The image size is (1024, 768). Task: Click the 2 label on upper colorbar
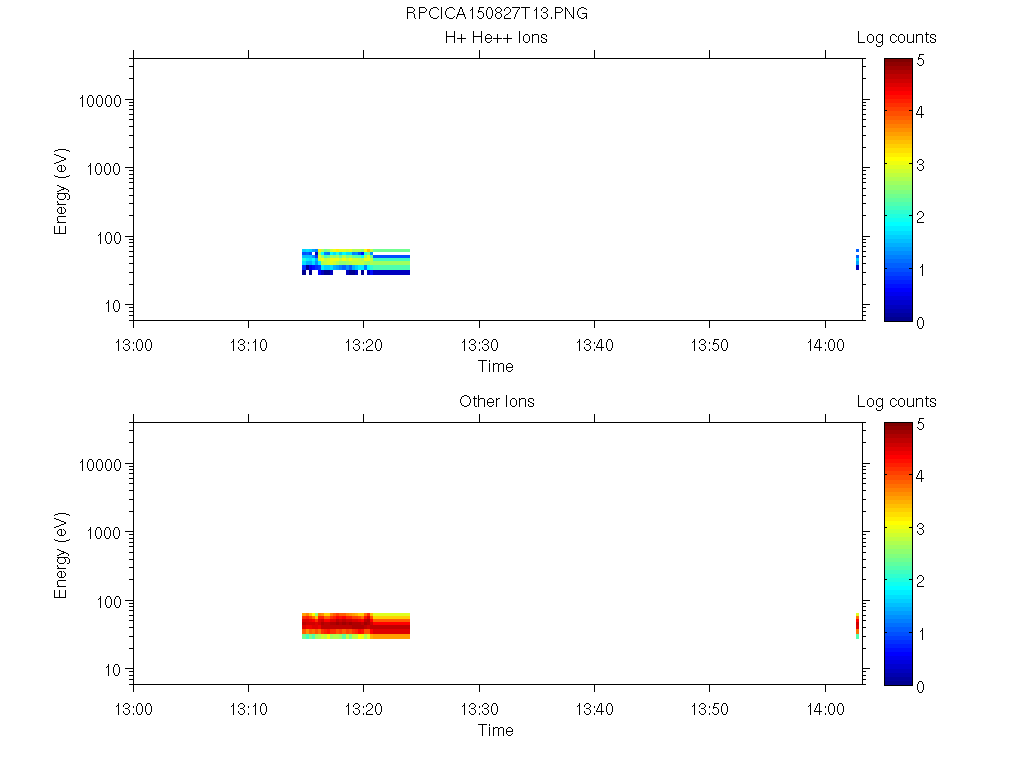pos(920,217)
